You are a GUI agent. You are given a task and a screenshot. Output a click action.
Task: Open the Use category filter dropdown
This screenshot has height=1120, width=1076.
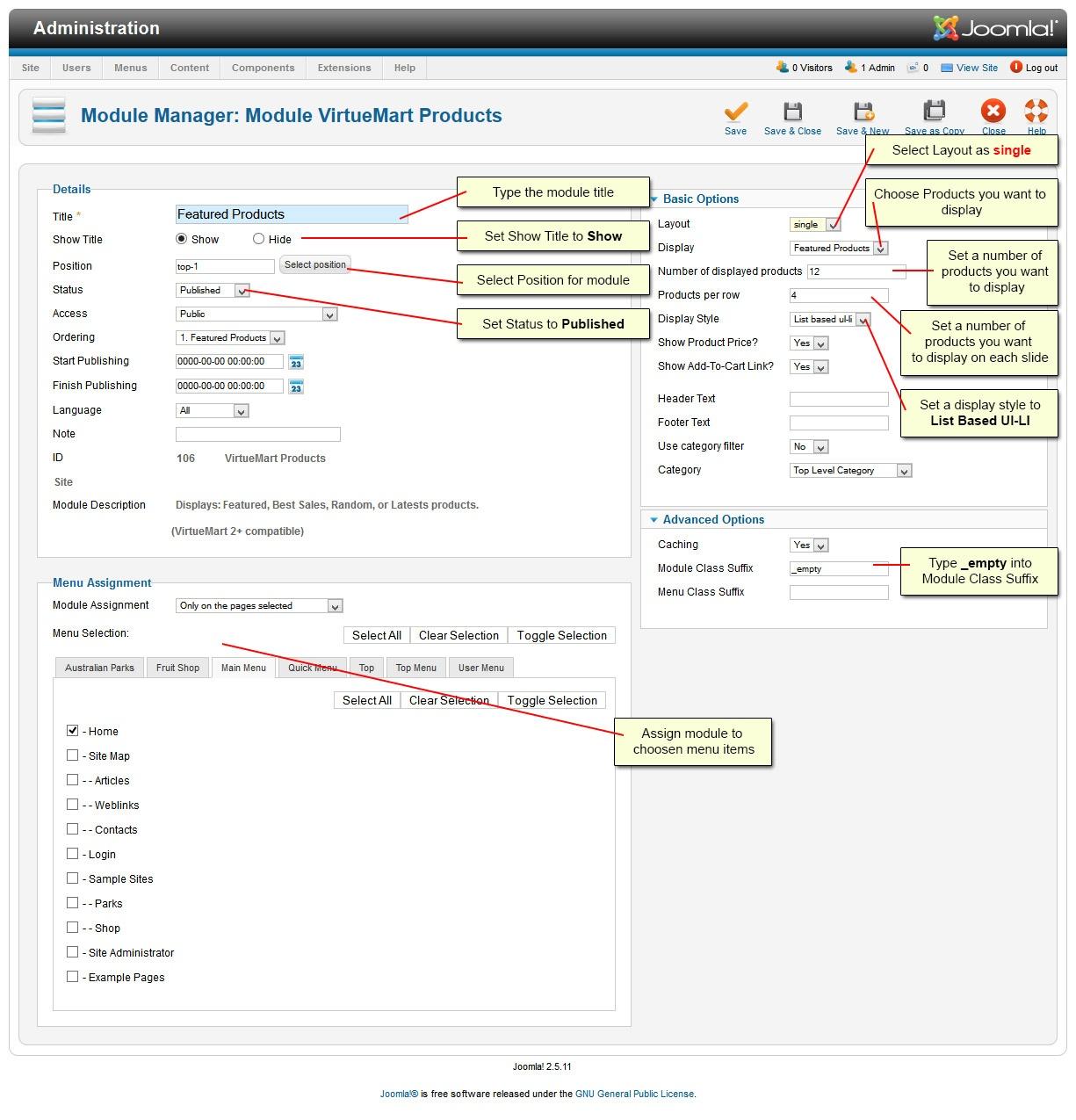(809, 446)
